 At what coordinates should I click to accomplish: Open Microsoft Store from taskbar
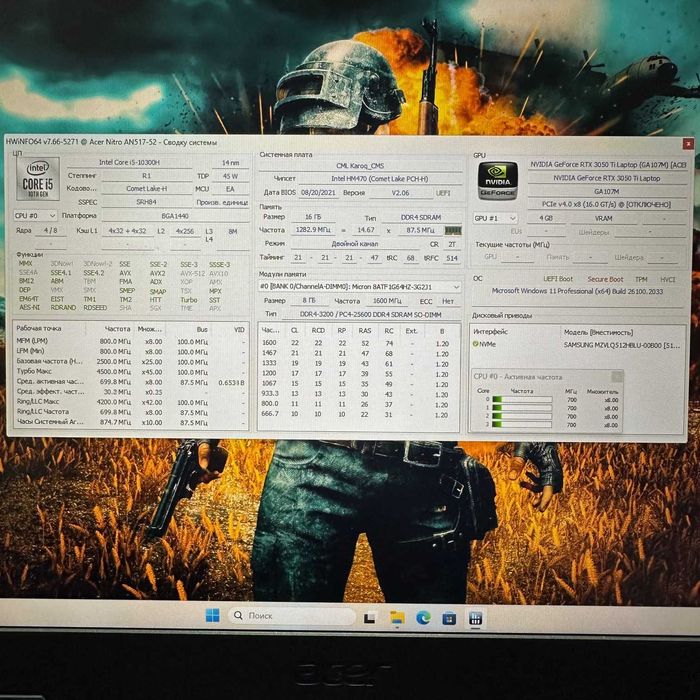tap(449, 619)
